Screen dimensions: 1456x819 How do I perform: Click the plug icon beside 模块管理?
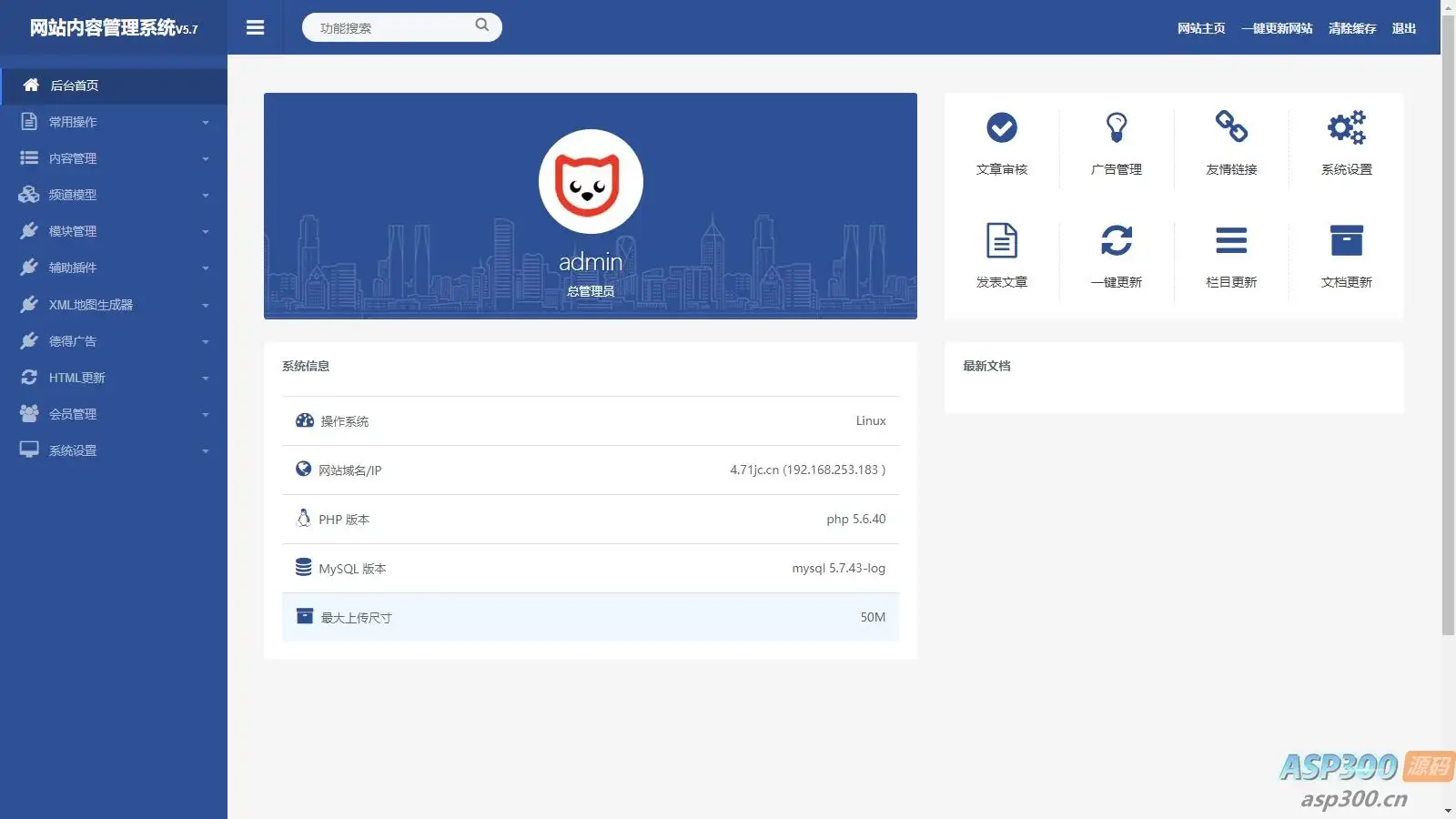point(29,230)
